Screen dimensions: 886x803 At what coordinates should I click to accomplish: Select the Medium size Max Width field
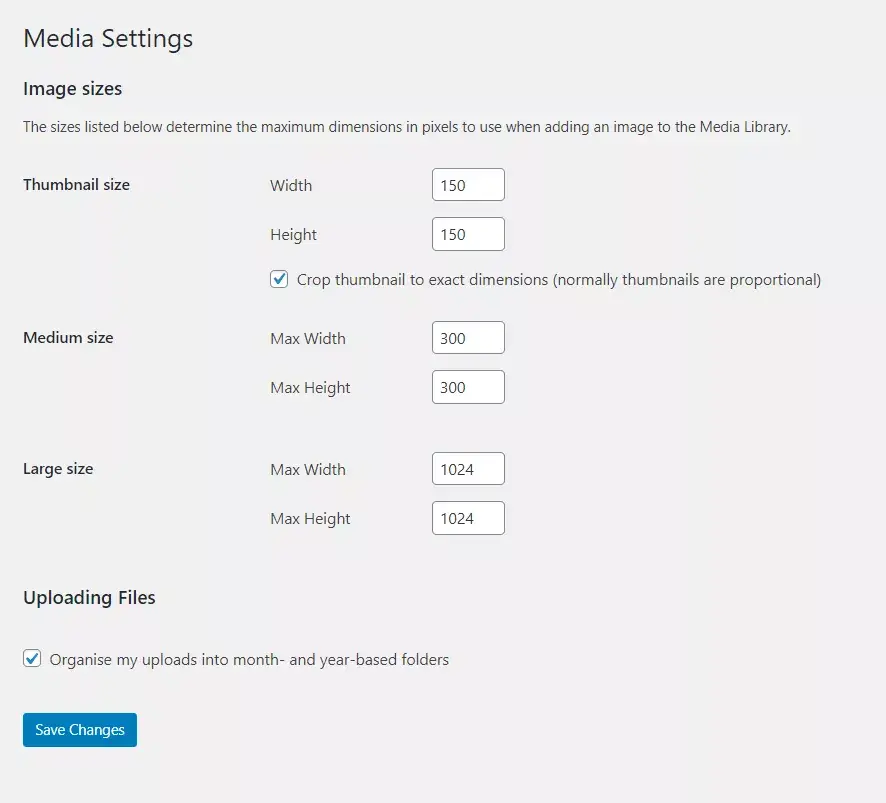coord(467,337)
